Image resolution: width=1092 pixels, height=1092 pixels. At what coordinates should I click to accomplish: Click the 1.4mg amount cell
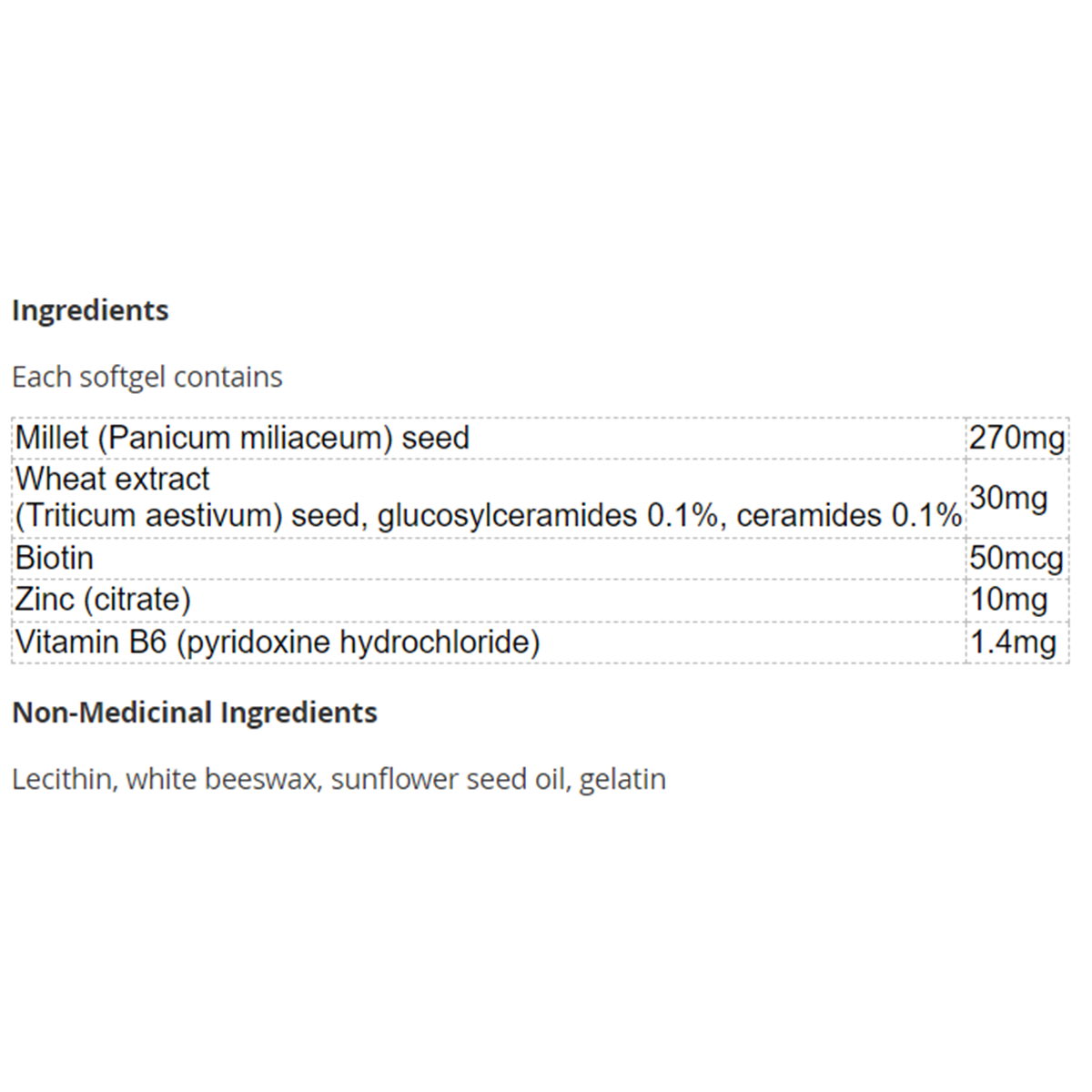1013,642
